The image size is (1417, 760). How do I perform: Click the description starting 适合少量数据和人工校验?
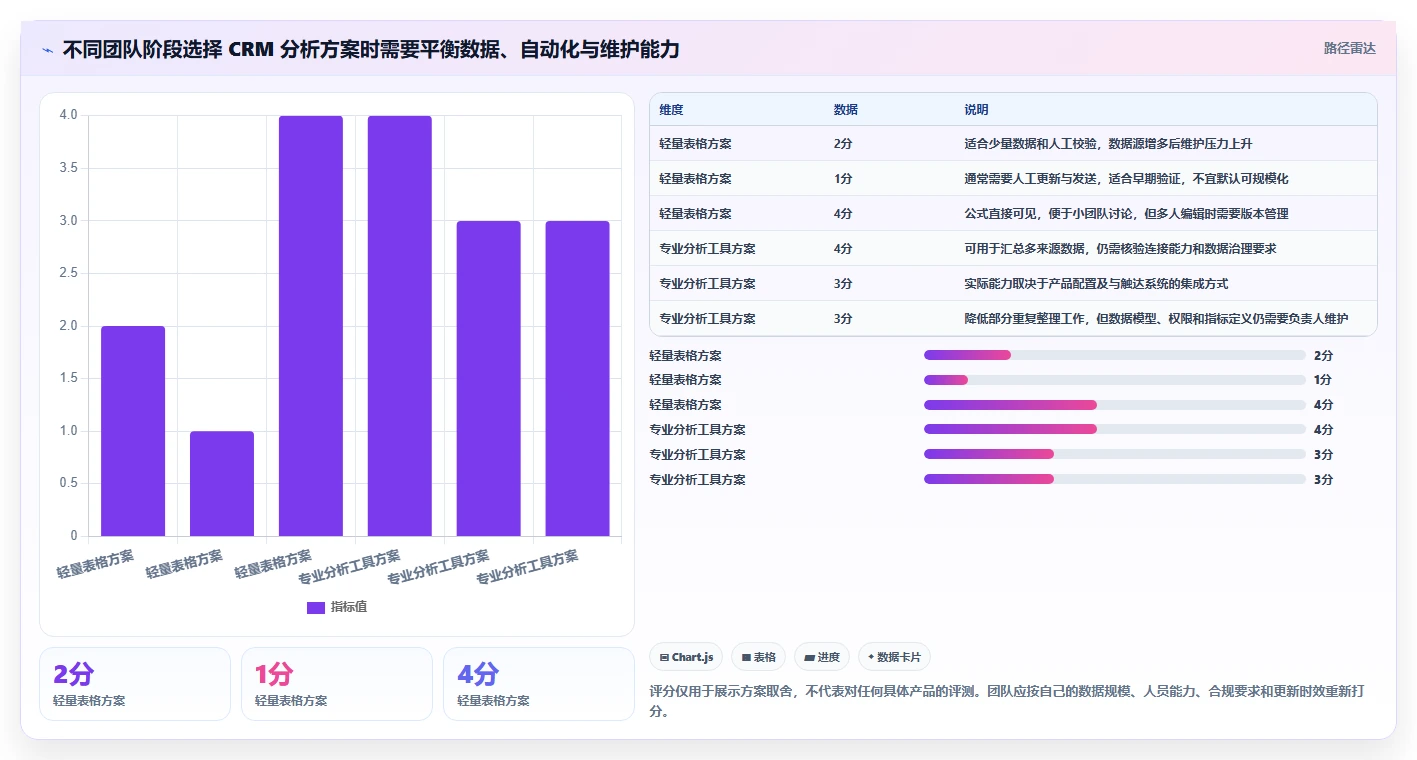click(1108, 144)
